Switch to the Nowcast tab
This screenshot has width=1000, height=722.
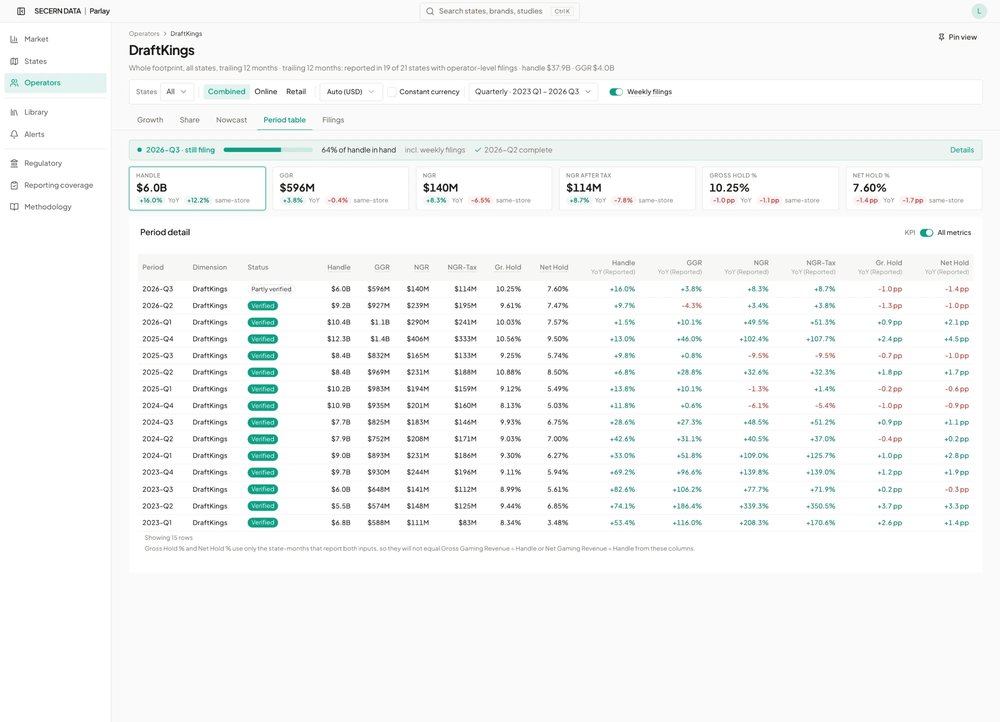pos(231,120)
